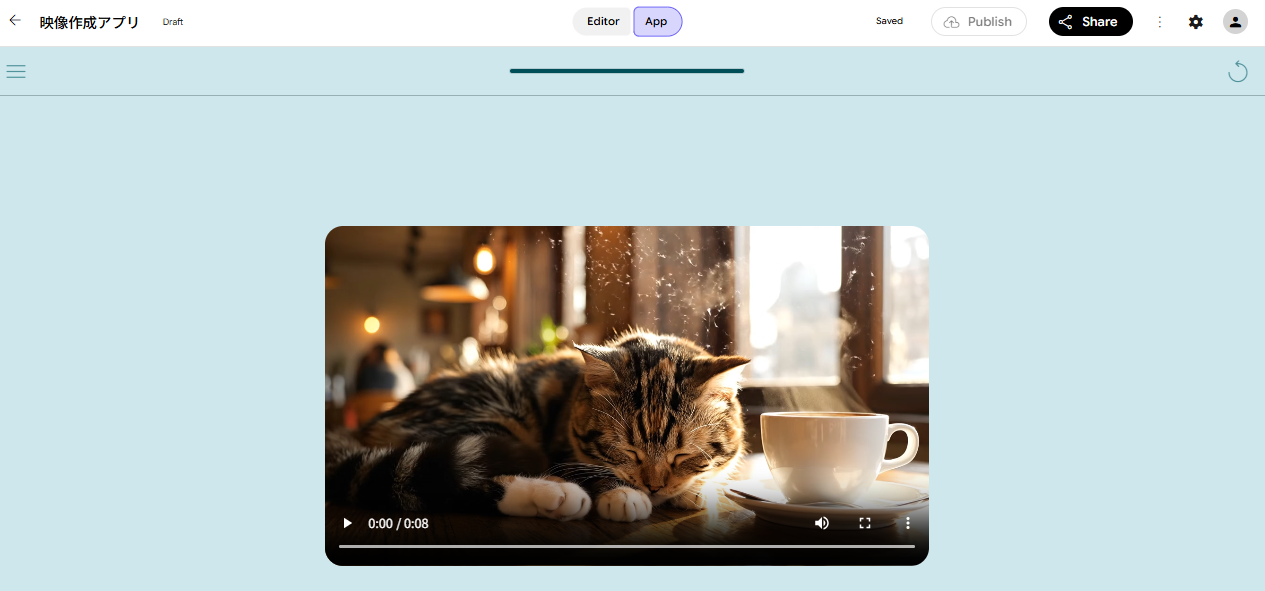The image size is (1265, 591).
Task: Play the cat video
Action: (347, 523)
